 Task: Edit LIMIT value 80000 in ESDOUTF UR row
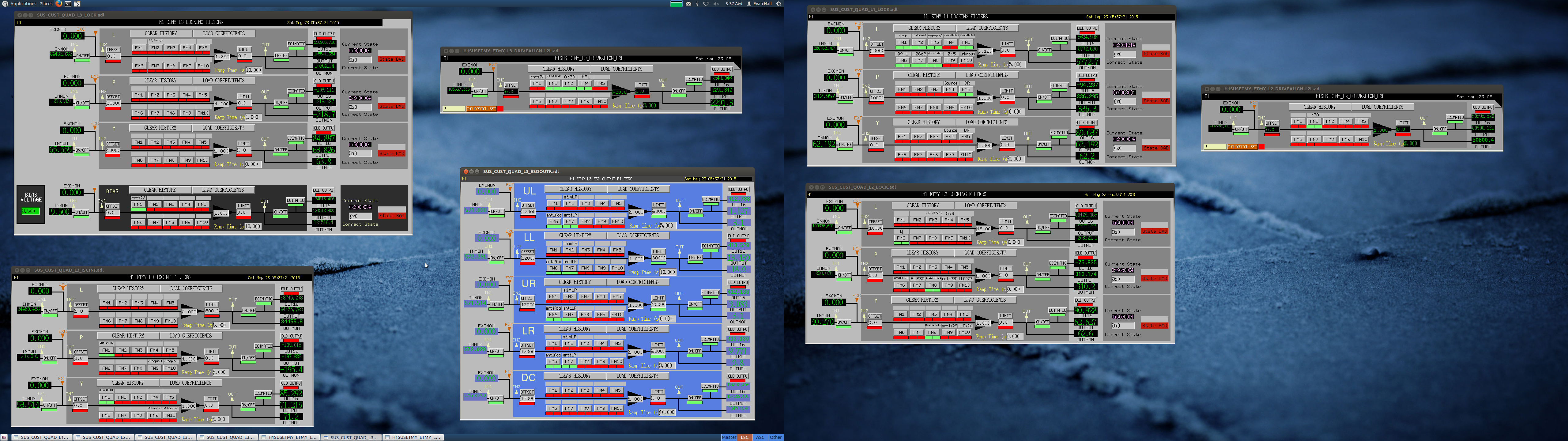point(659,304)
